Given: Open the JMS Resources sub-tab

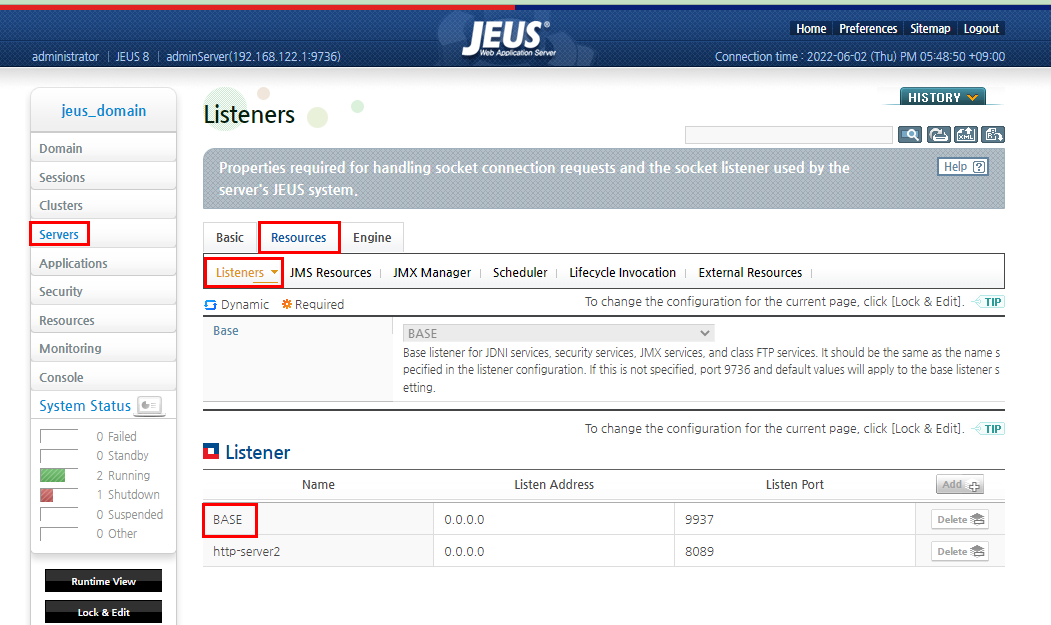Looking at the screenshot, I should click(x=330, y=273).
